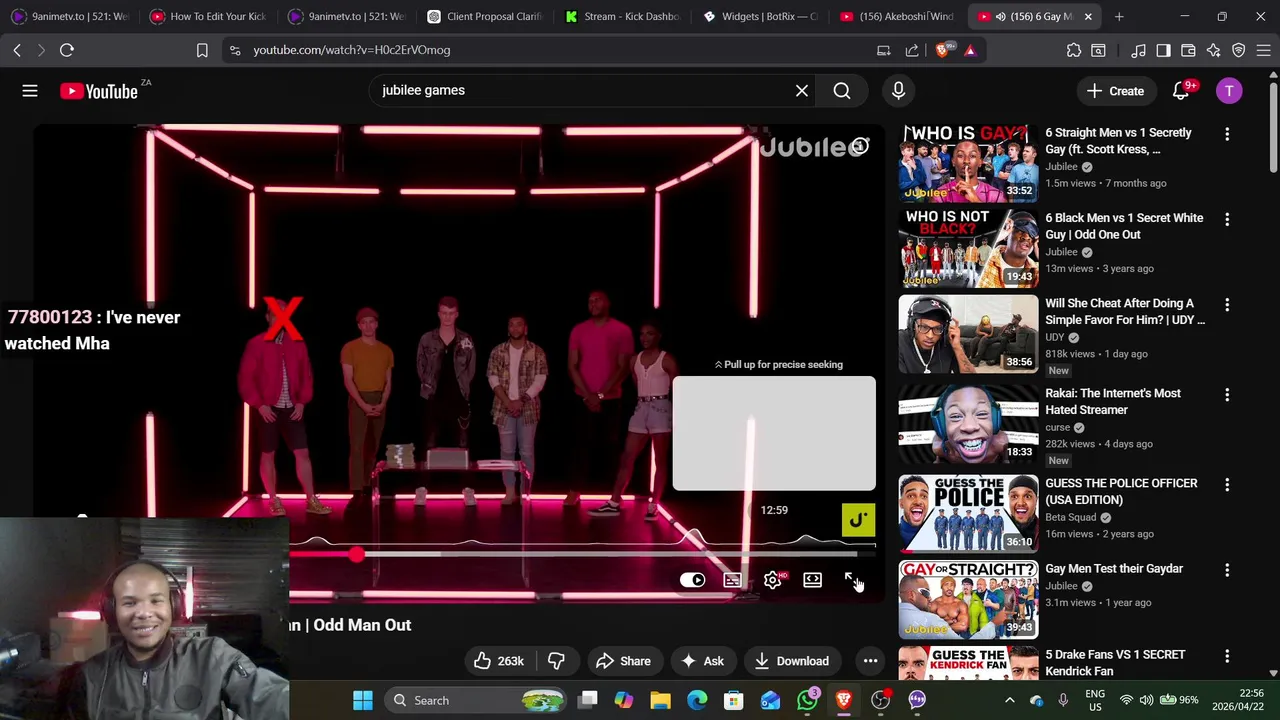Screen dimensions: 1280x720
Task: Open options for 'Rakai: The Internet's Most Hated Streamer'
Action: [1227, 395]
